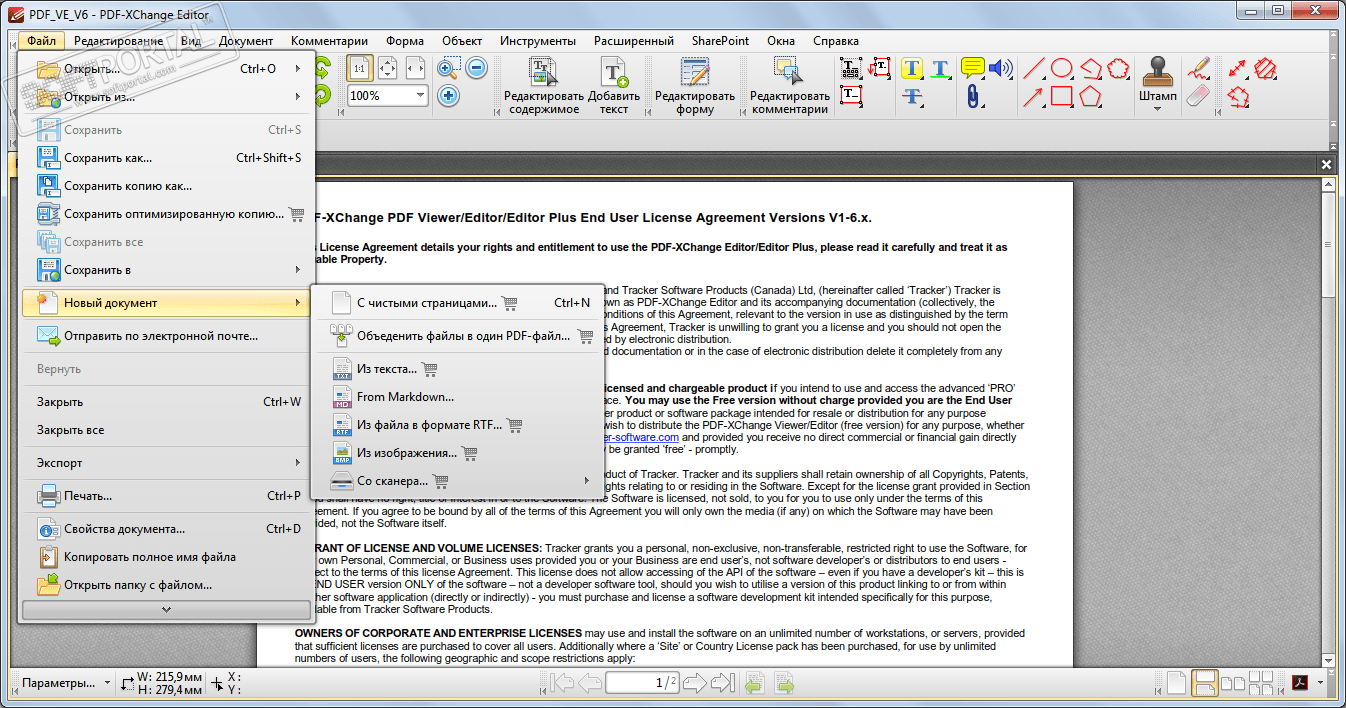This screenshot has width=1346, height=708.
Task: Choose С чистыми страницами... option
Action: (458, 303)
